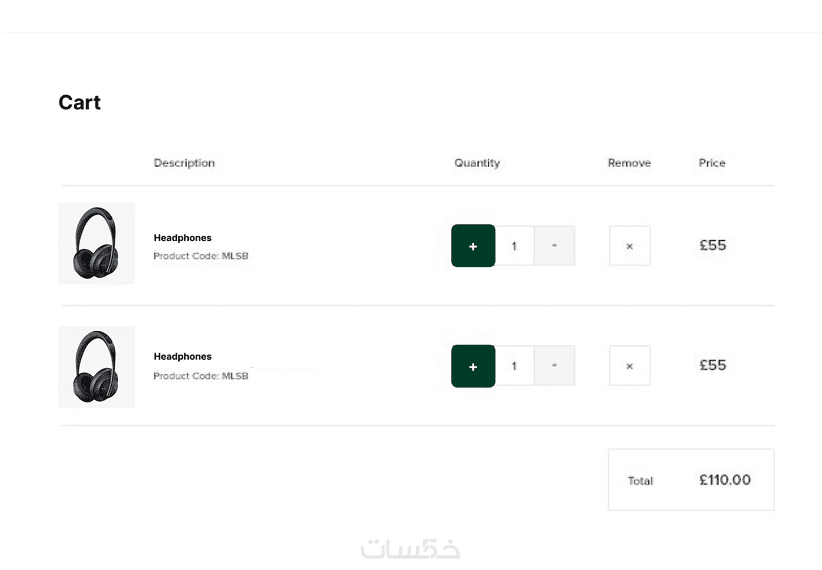Click the Quantity column header
This screenshot has width=822, height=570.
click(x=477, y=163)
